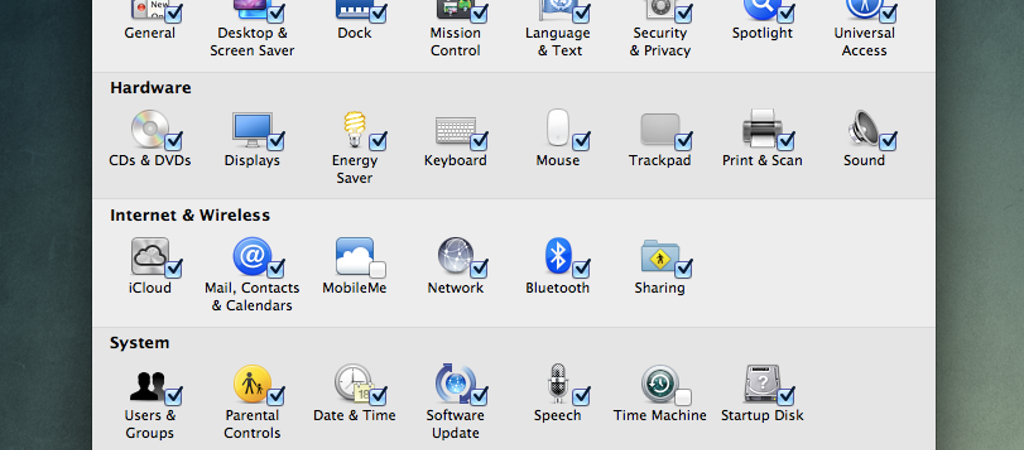Open the Time Machine icon
The width and height of the screenshot is (1024, 450).
click(660, 384)
